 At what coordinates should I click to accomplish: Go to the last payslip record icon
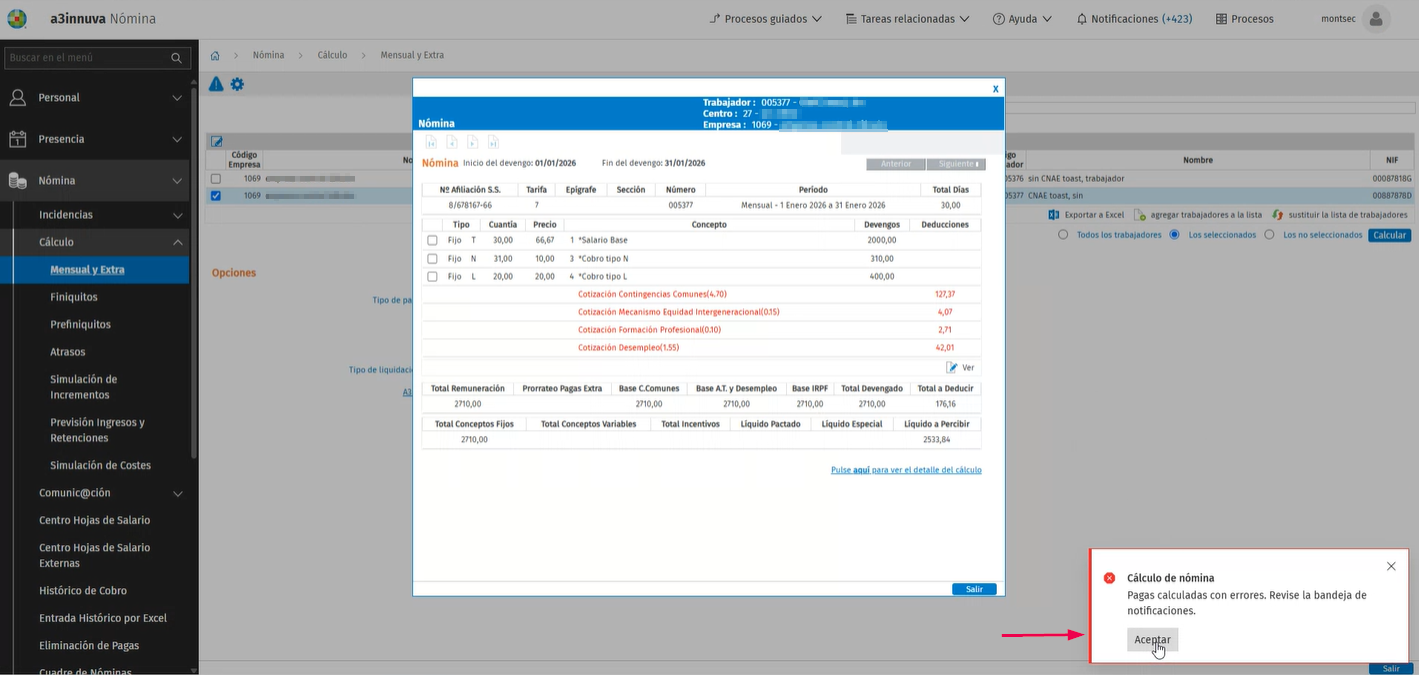coord(493,143)
